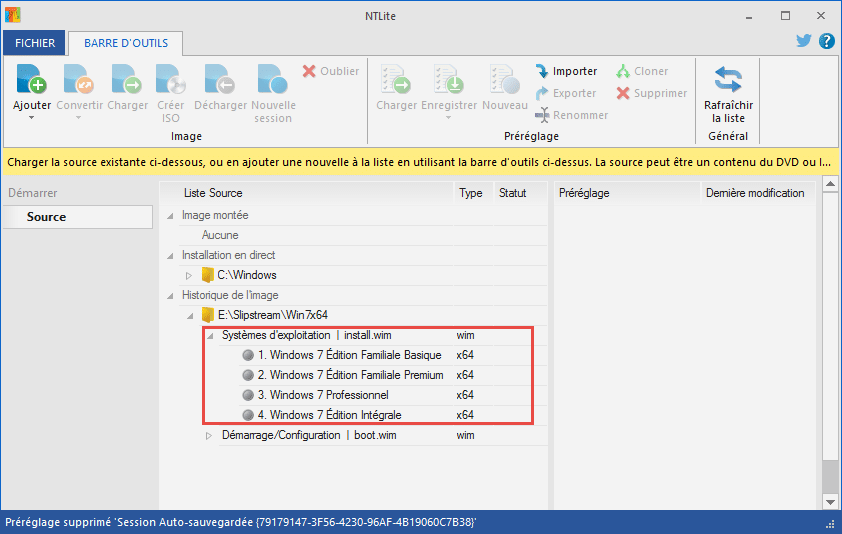The width and height of the screenshot is (842, 534).
Task: Click the Convertir toolbar icon
Action: point(79,79)
